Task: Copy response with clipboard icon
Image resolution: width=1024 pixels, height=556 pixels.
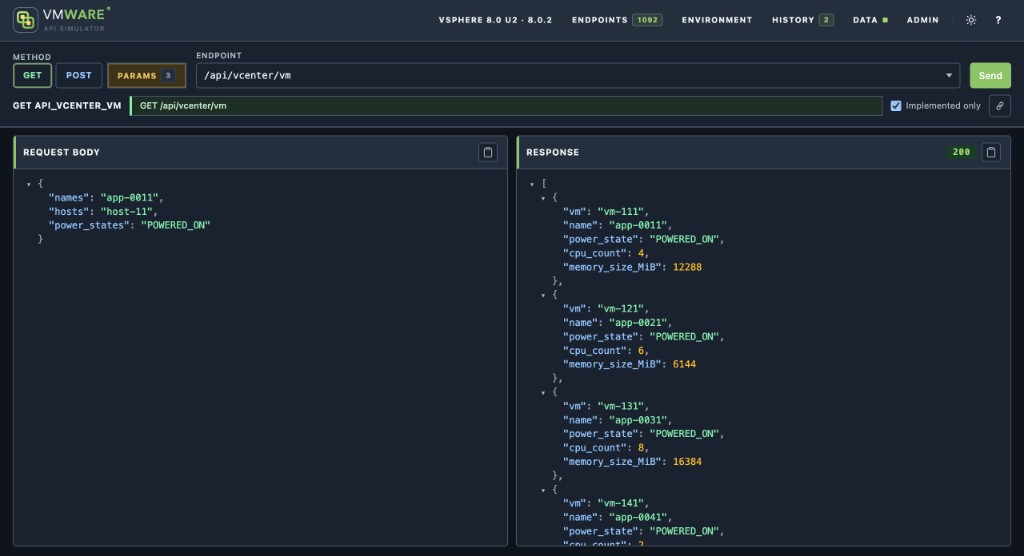Action: 991,152
